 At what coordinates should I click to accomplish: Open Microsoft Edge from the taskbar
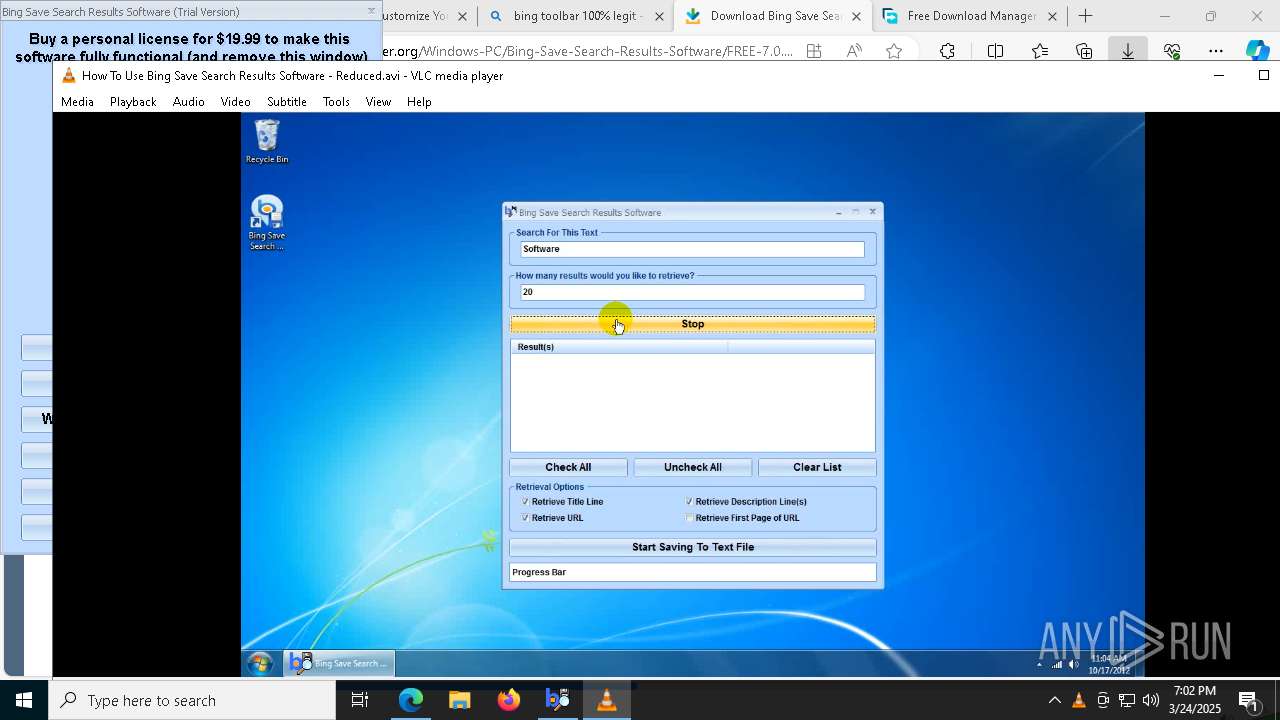pos(411,700)
